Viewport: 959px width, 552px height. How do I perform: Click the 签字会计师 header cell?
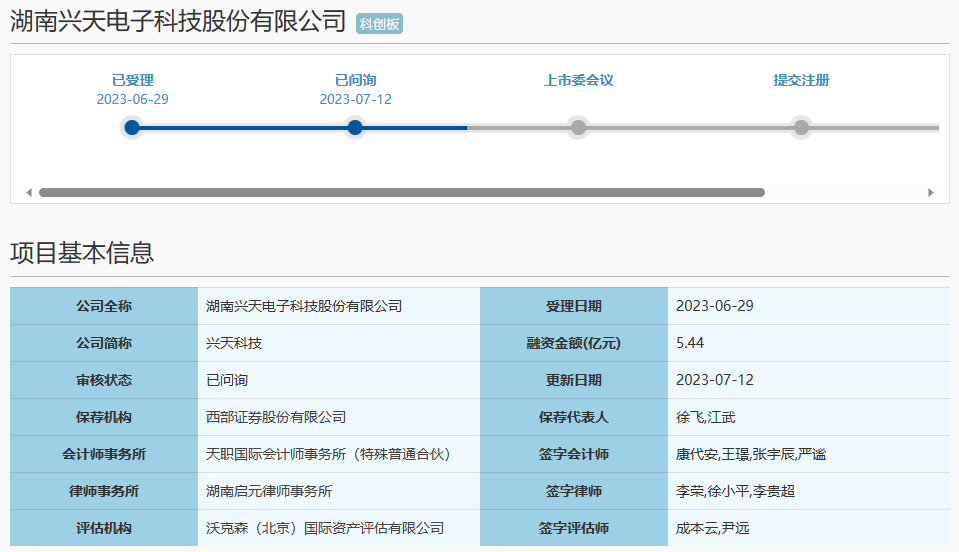pos(574,454)
